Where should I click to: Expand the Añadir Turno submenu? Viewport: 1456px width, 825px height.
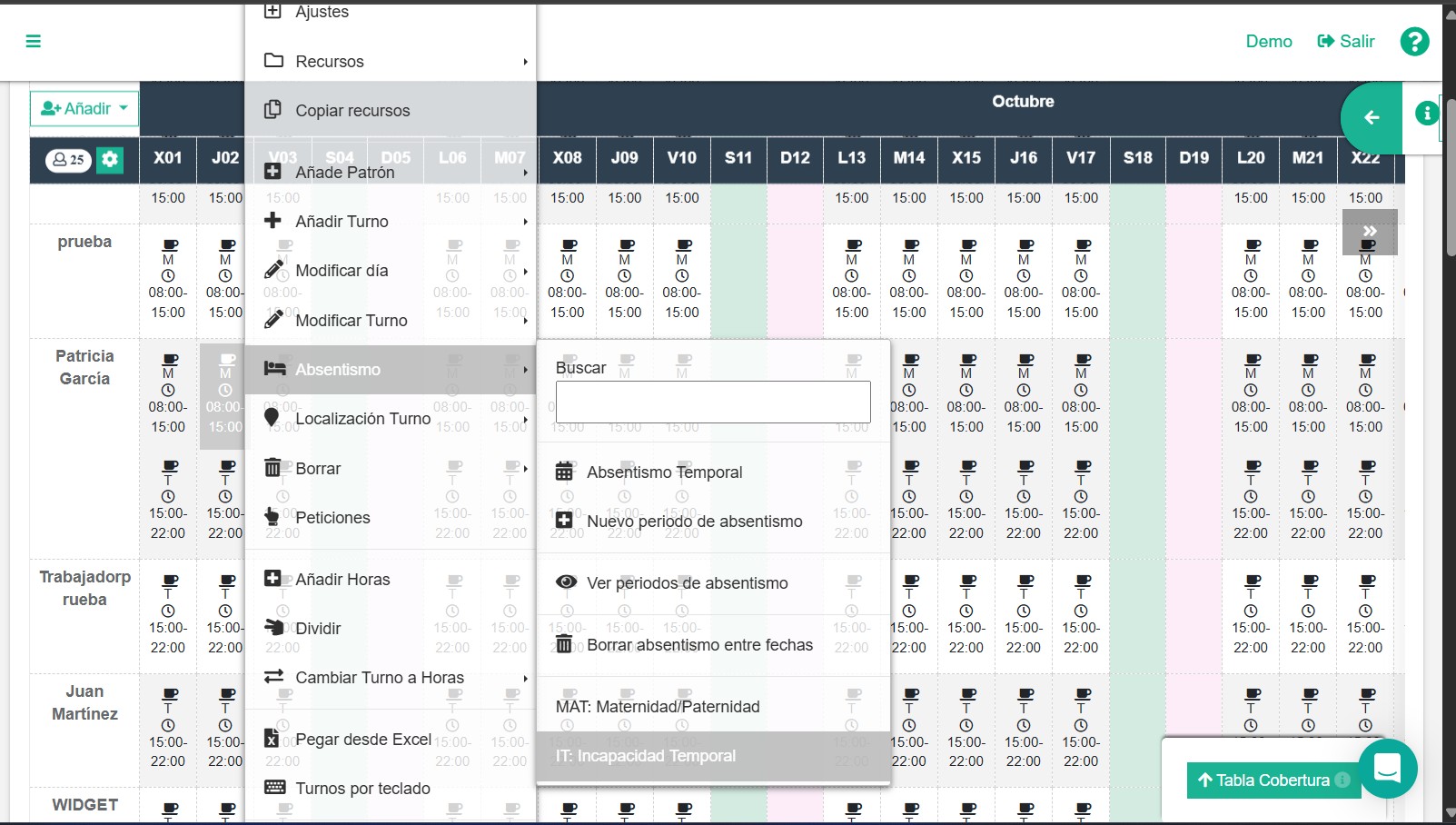point(391,222)
